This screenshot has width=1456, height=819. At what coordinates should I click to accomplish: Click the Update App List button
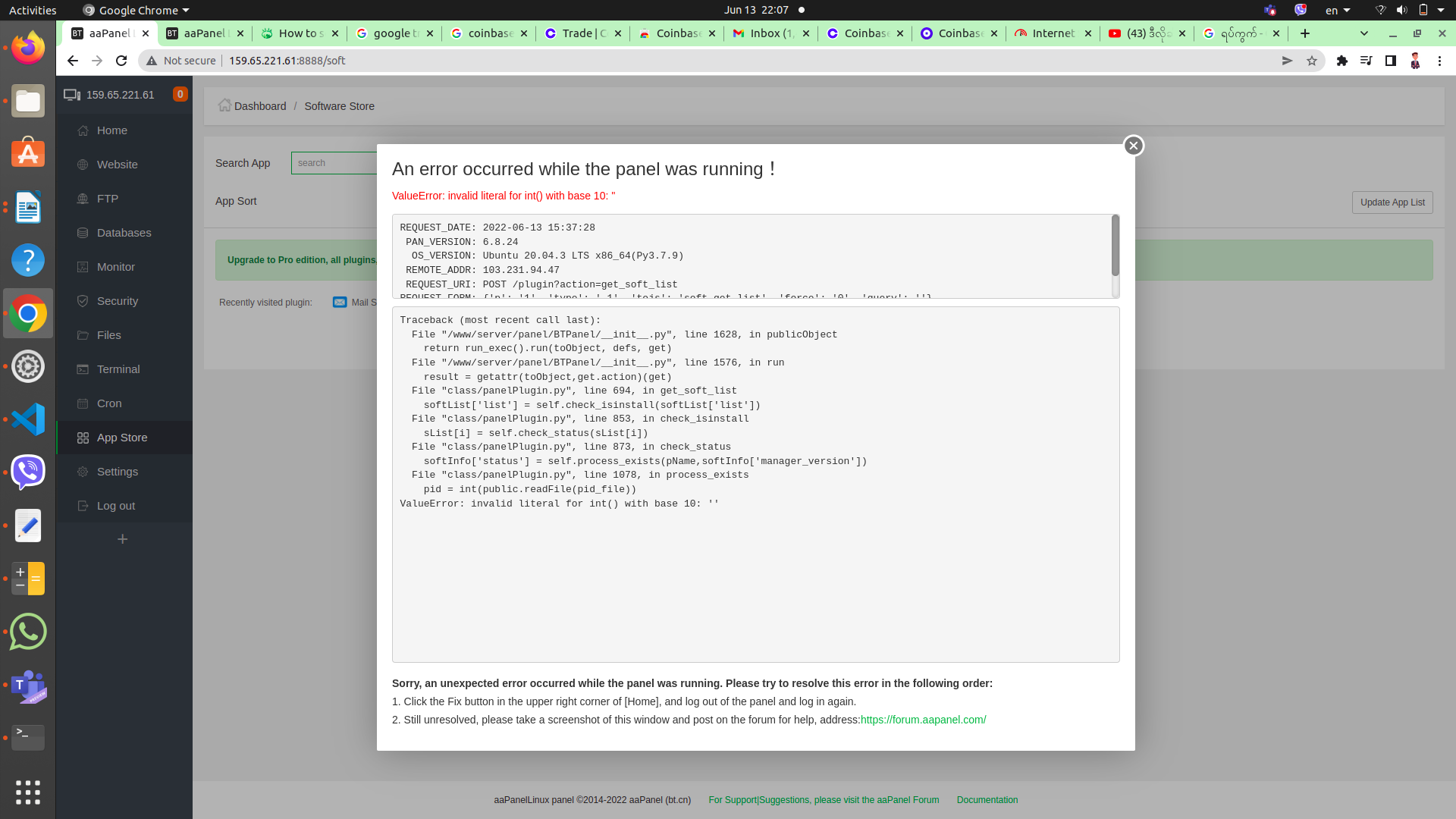[1392, 202]
